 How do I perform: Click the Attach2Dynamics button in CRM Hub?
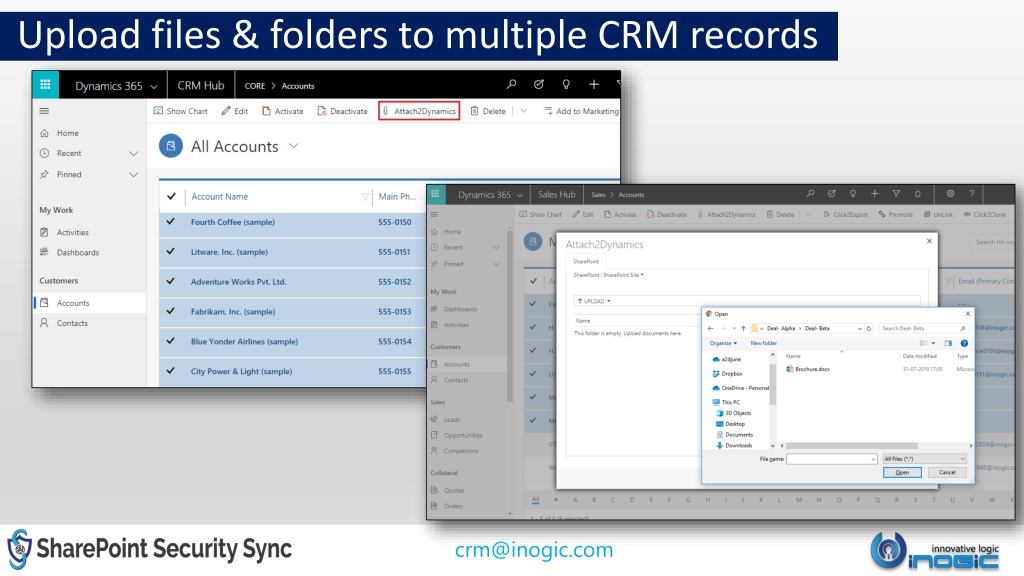point(419,111)
